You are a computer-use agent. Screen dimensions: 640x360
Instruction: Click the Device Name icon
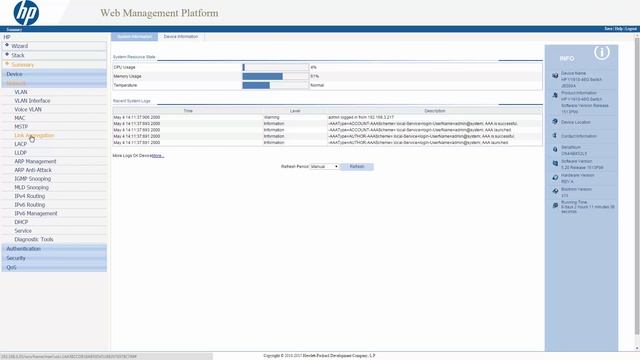tap(555, 76)
